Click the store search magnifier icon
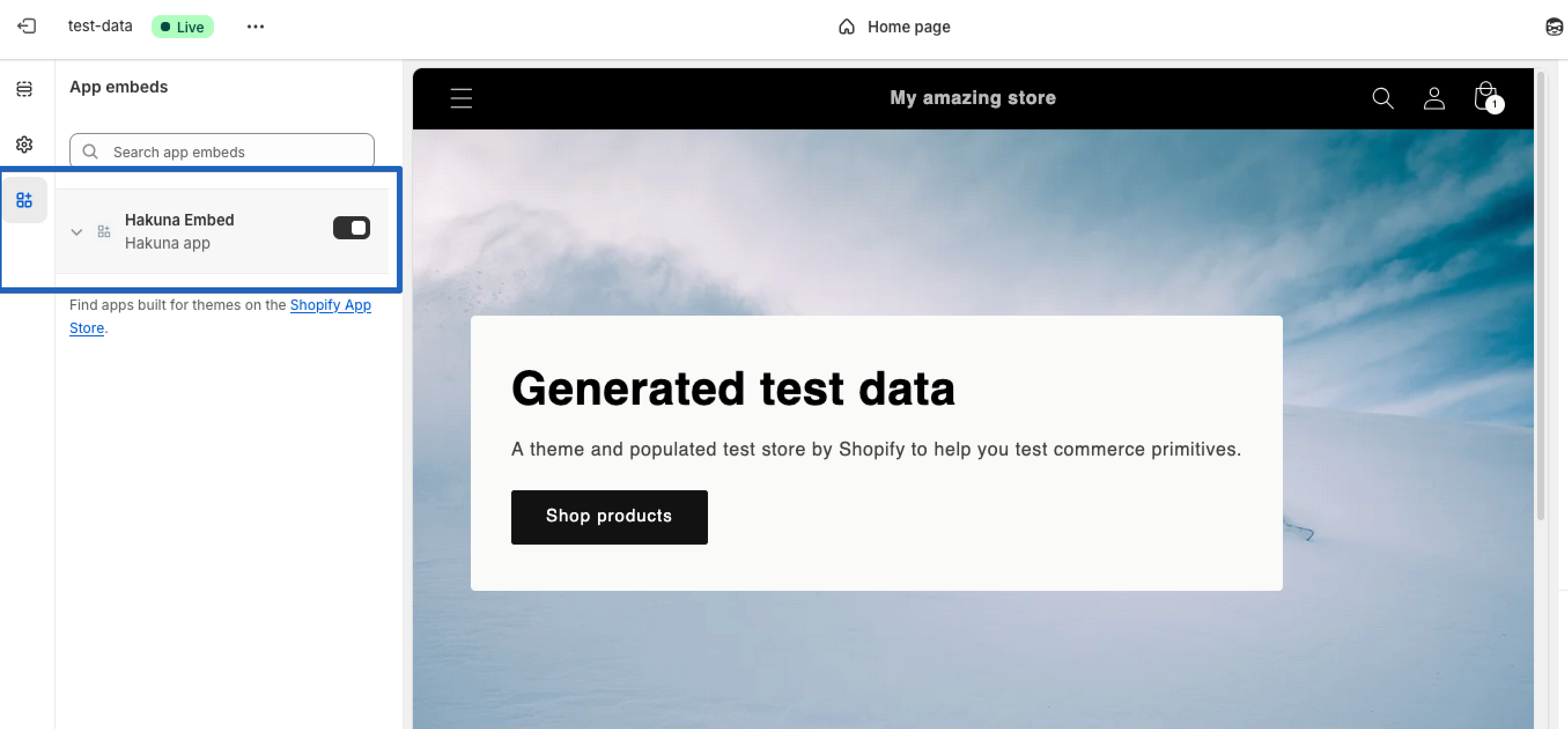The height and width of the screenshot is (729, 1568). pyautogui.click(x=1382, y=98)
